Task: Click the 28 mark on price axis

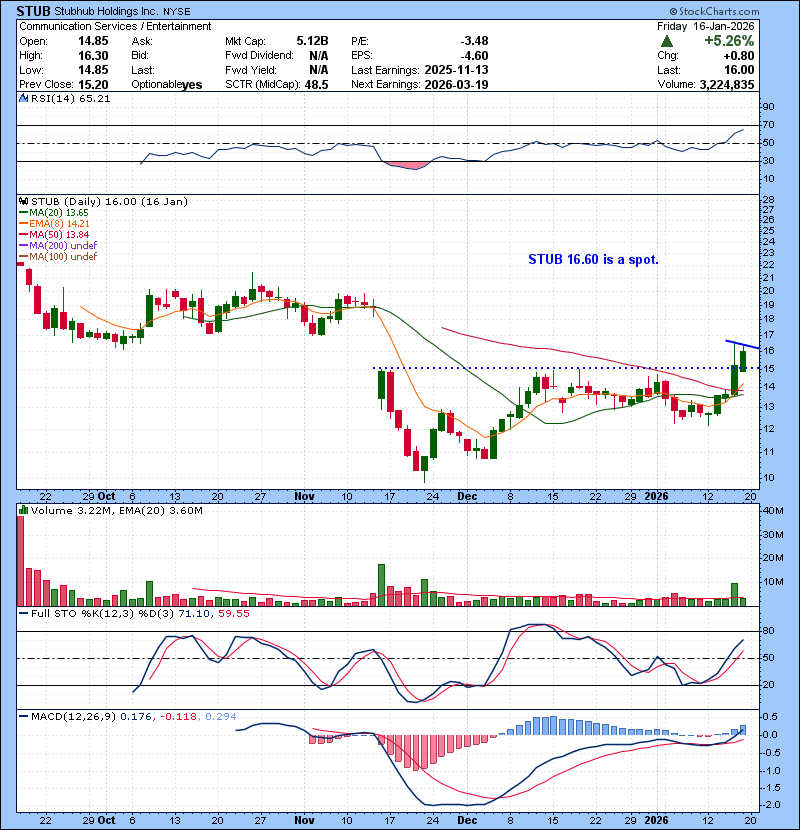Action: pos(768,200)
